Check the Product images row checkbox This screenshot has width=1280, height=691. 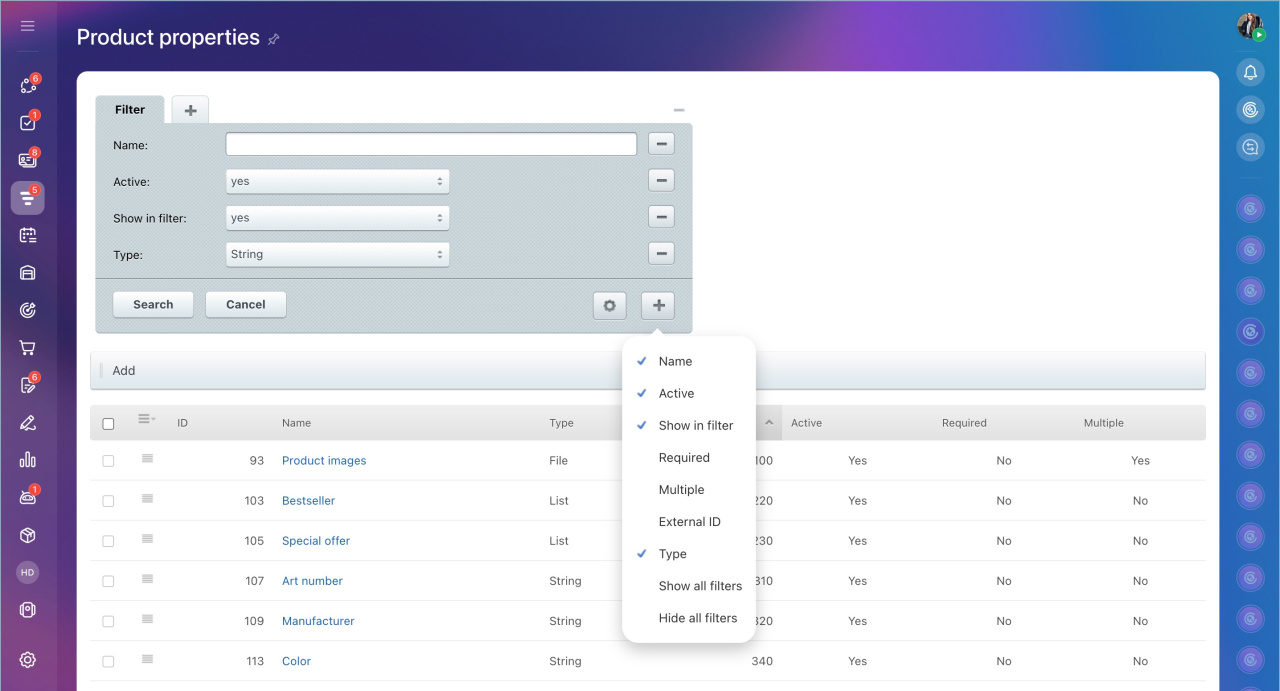(108, 461)
